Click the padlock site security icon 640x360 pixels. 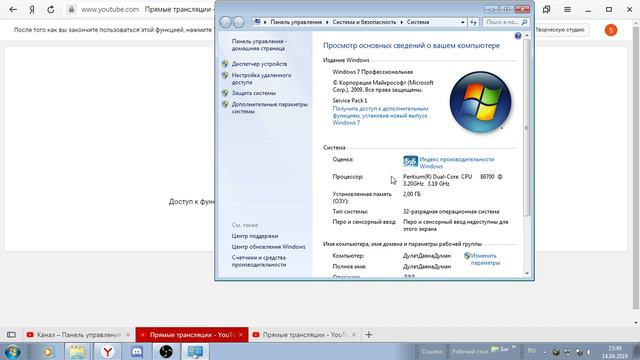[x=71, y=9]
